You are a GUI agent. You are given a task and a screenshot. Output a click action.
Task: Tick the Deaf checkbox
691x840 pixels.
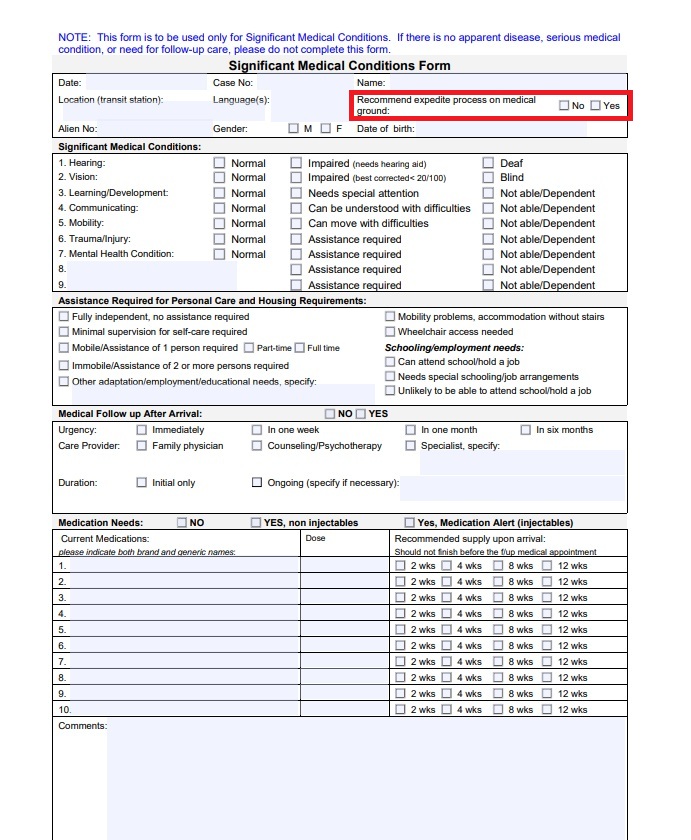(x=489, y=163)
